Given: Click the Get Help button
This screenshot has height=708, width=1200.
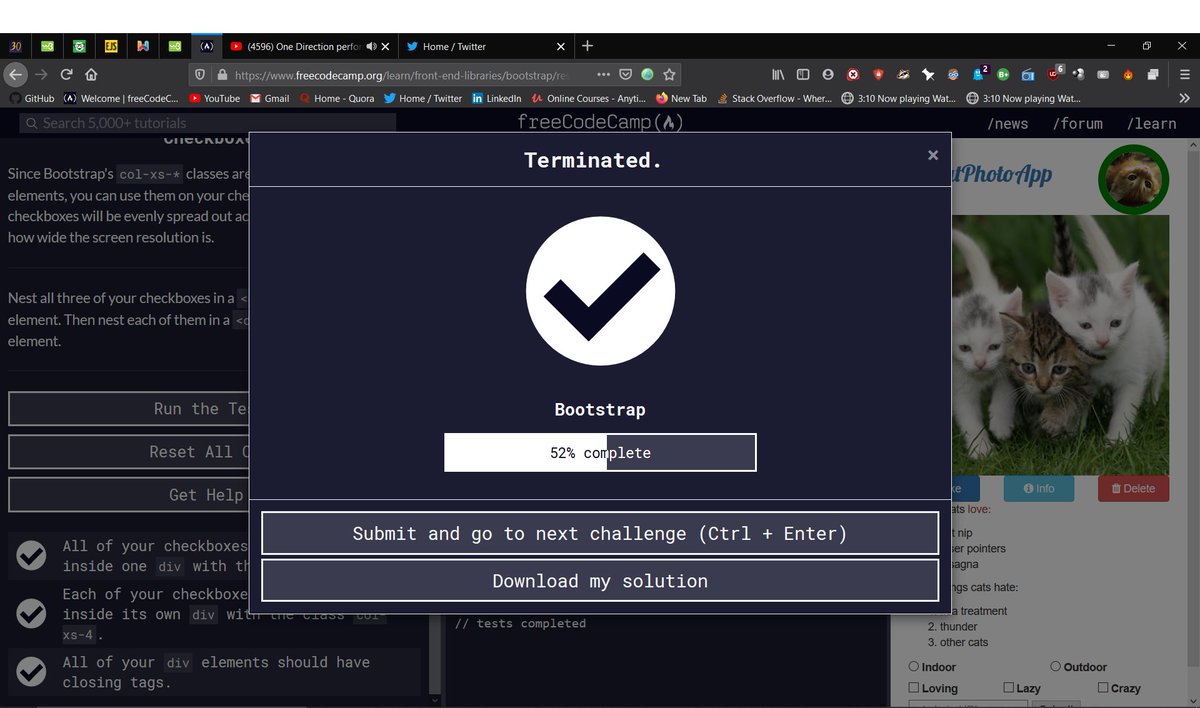Looking at the screenshot, I should tap(129, 495).
